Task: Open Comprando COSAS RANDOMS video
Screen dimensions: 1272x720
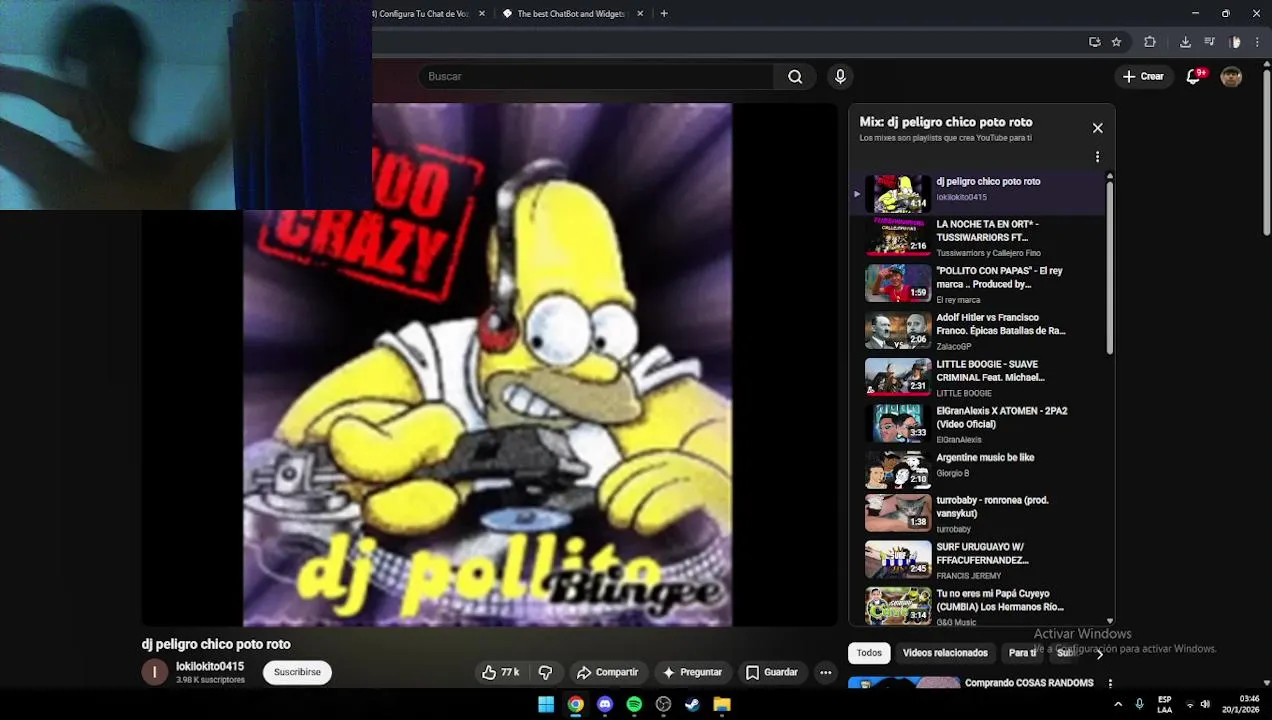Action: point(1029,683)
